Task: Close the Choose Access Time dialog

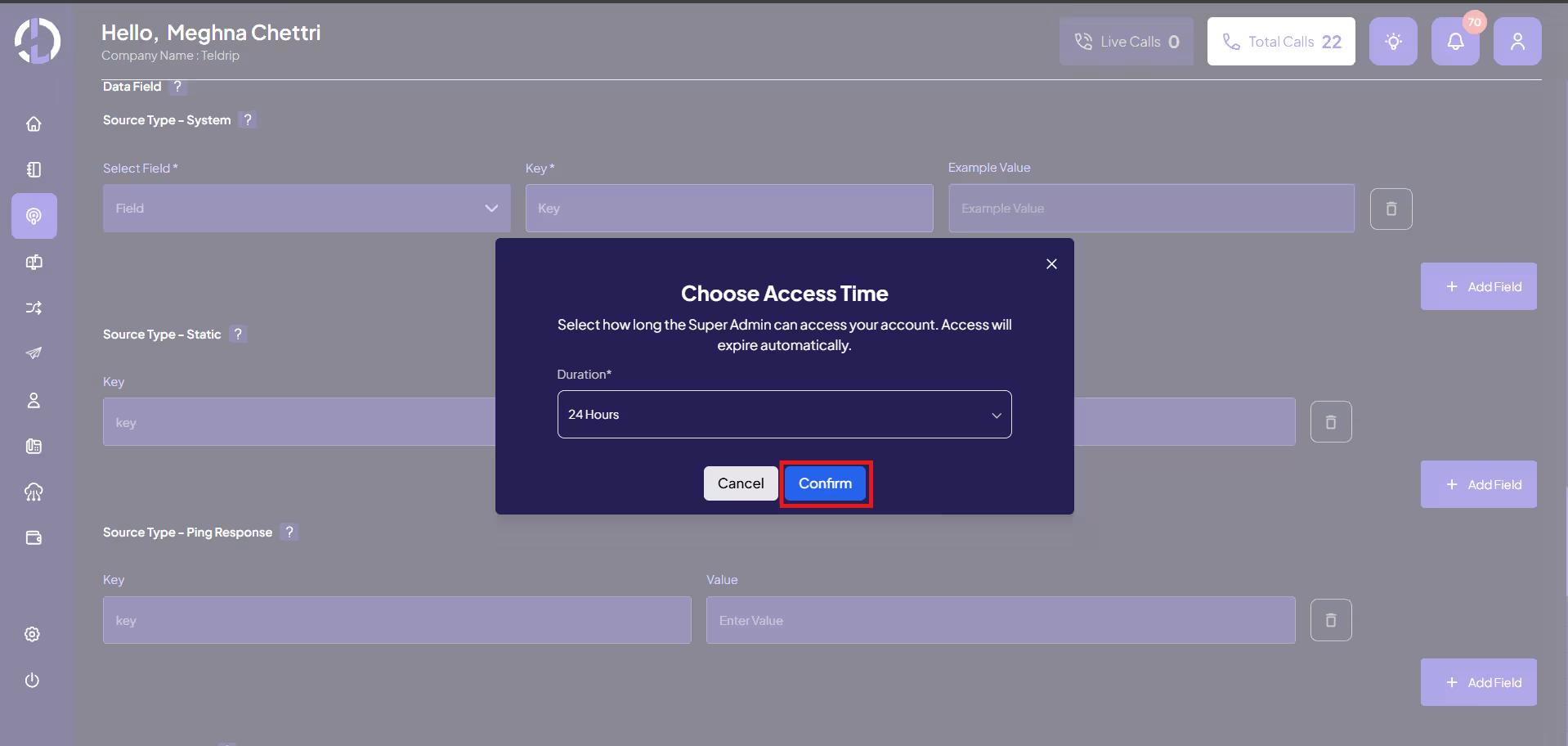Action: click(1051, 263)
